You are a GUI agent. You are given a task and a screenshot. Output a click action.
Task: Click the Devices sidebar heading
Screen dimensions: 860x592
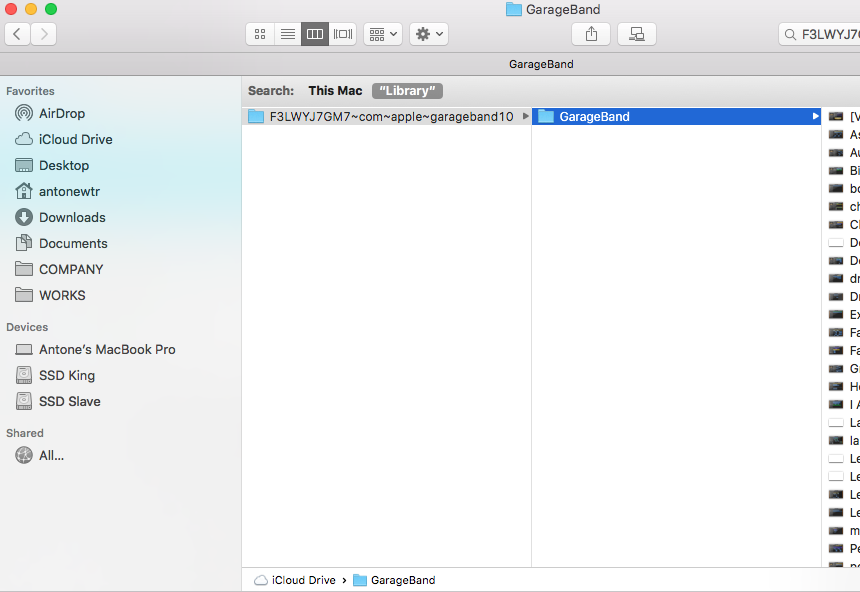(27, 327)
